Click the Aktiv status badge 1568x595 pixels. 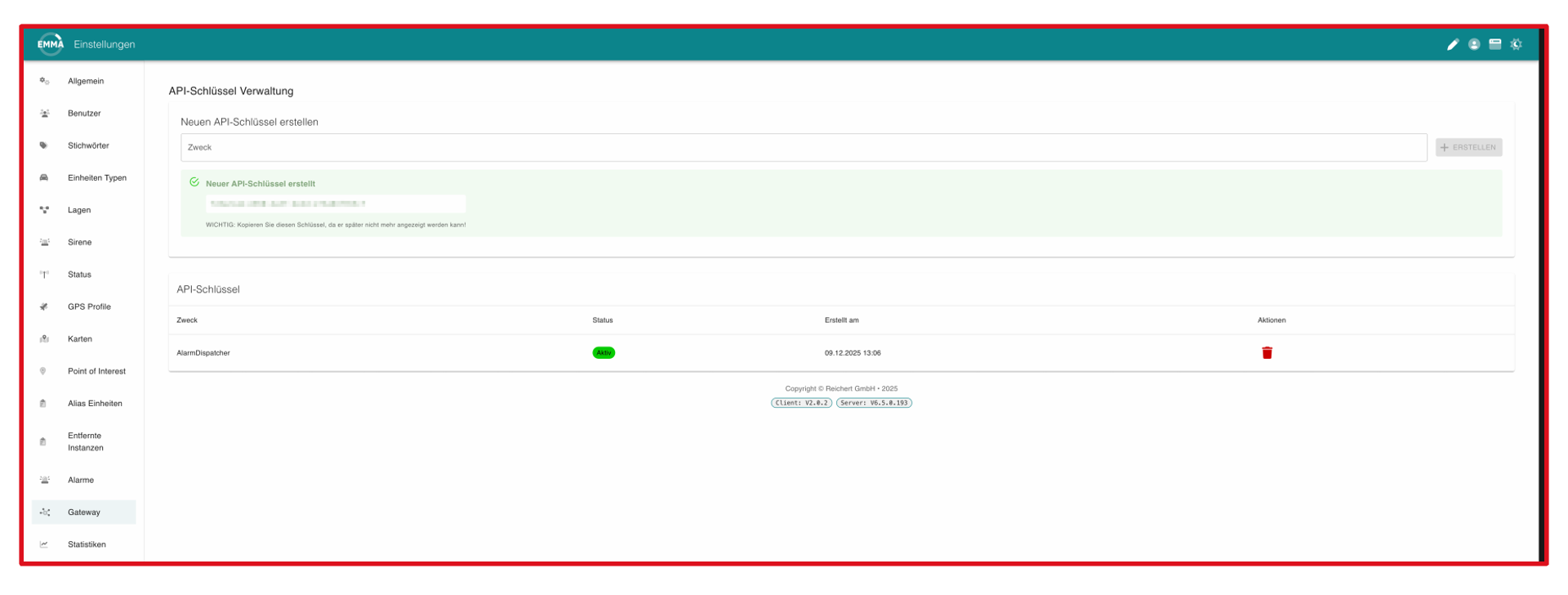604,353
